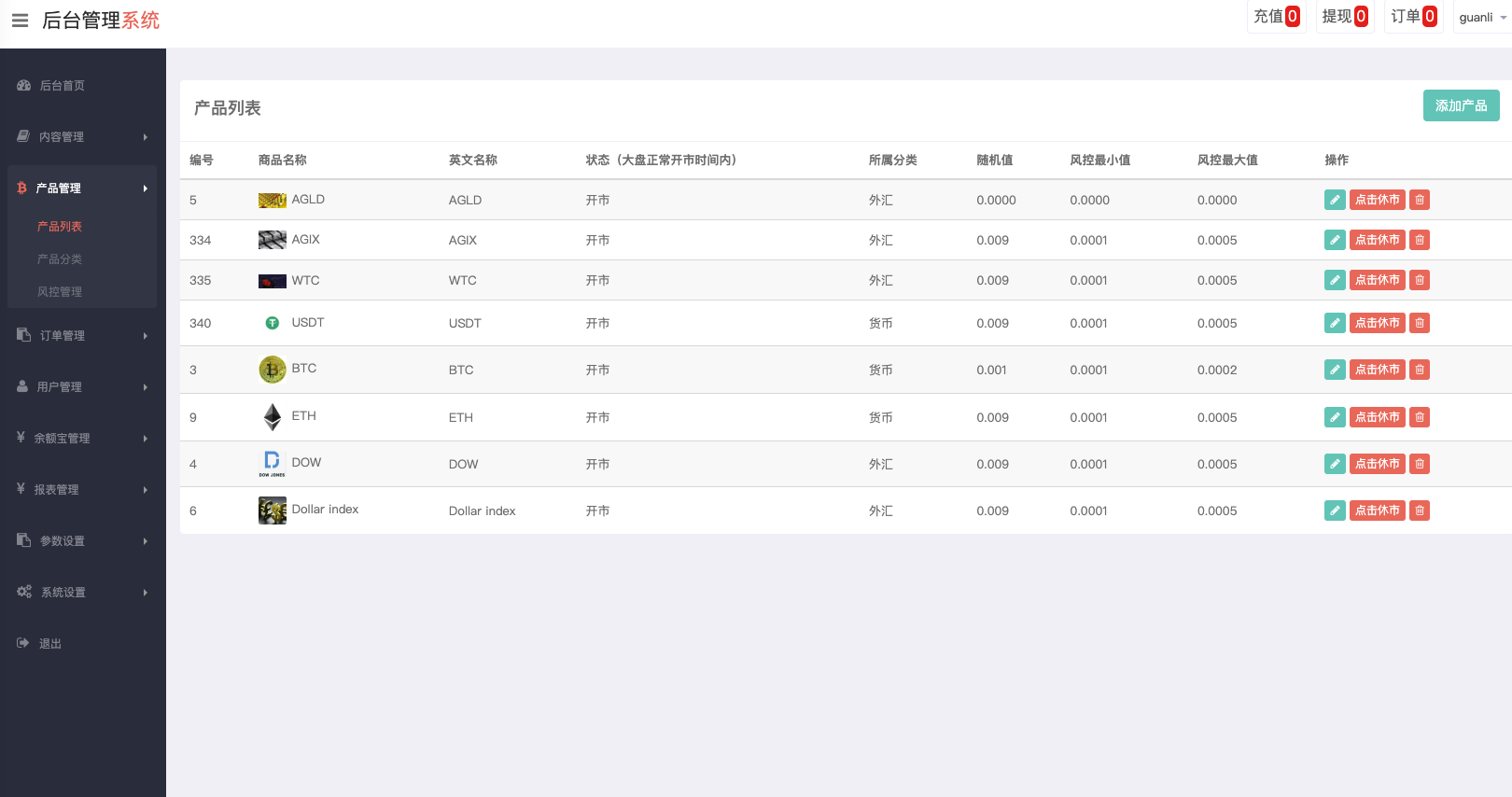1512x797 pixels.
Task: Click trash icon for Dollar index row
Action: click(x=1419, y=510)
